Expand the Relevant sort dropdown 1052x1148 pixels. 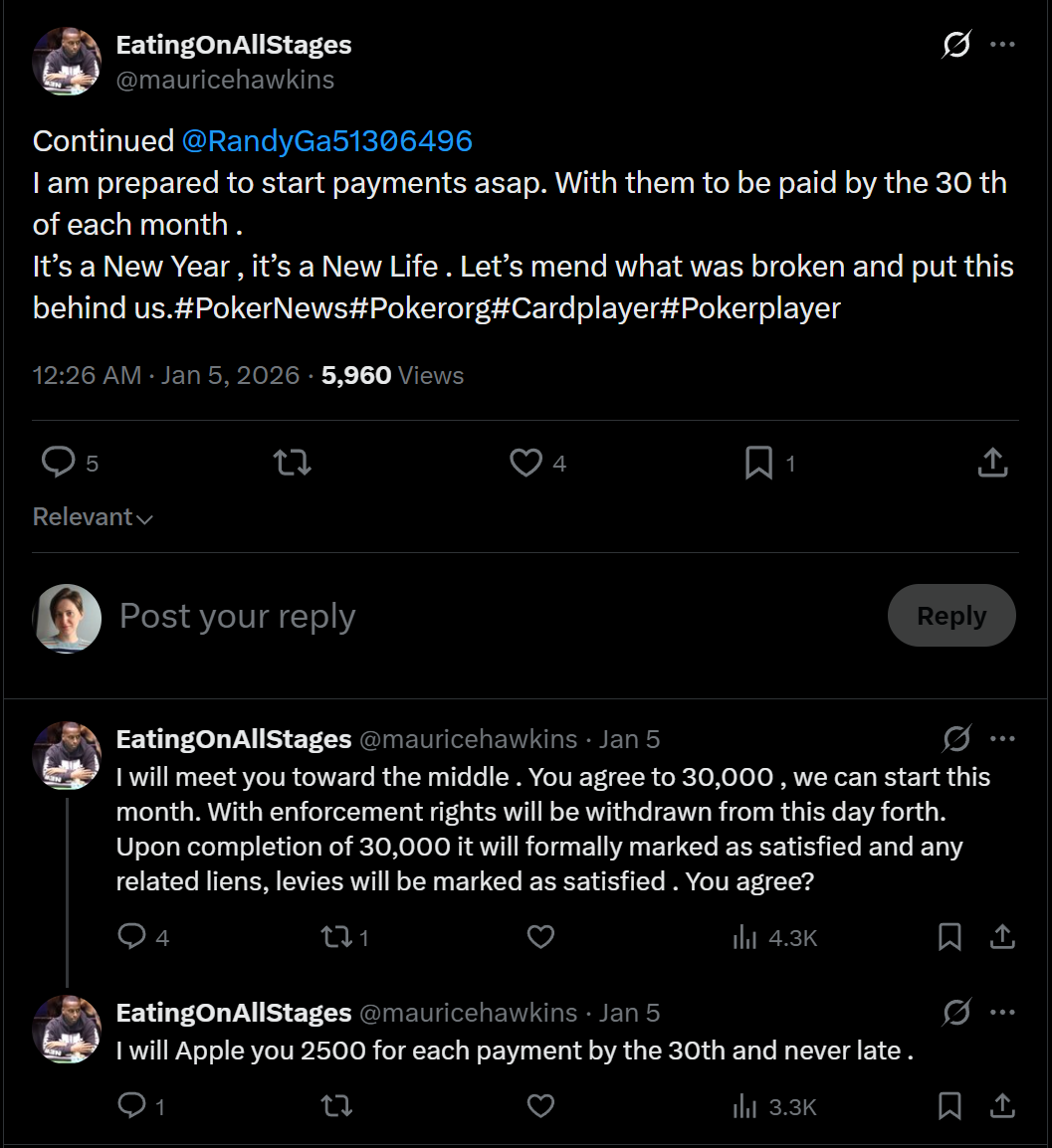(x=93, y=517)
